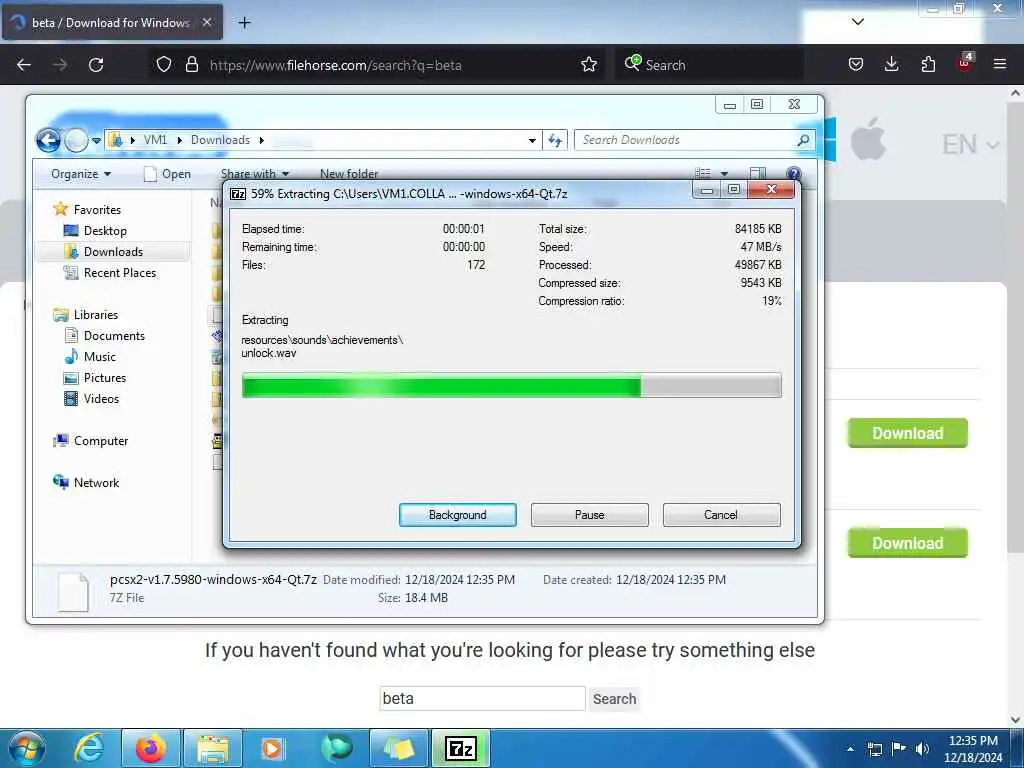
Task: Open Windows Media Player taskbar icon
Action: click(272, 748)
